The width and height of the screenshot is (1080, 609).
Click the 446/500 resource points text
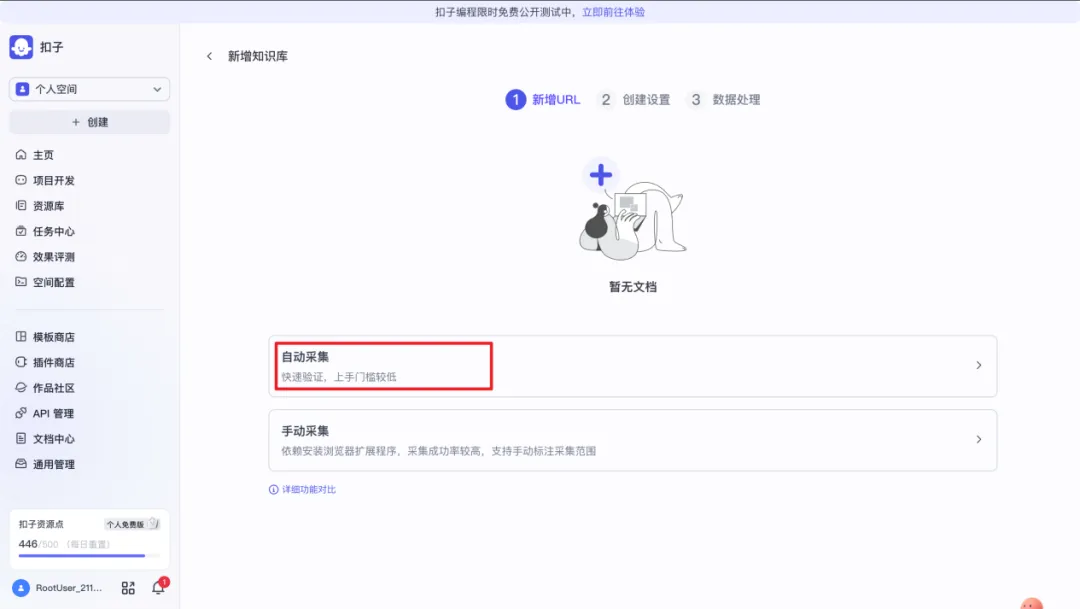(39, 544)
